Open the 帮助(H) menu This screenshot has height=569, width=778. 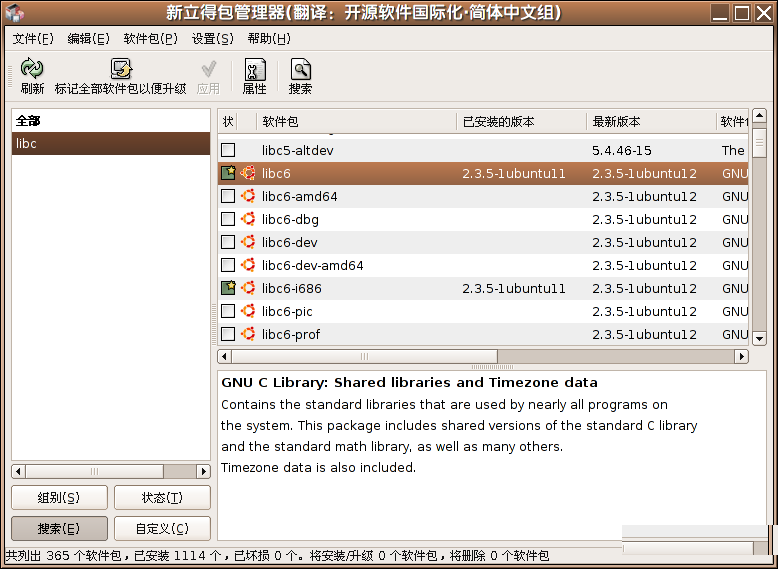[x=269, y=39]
